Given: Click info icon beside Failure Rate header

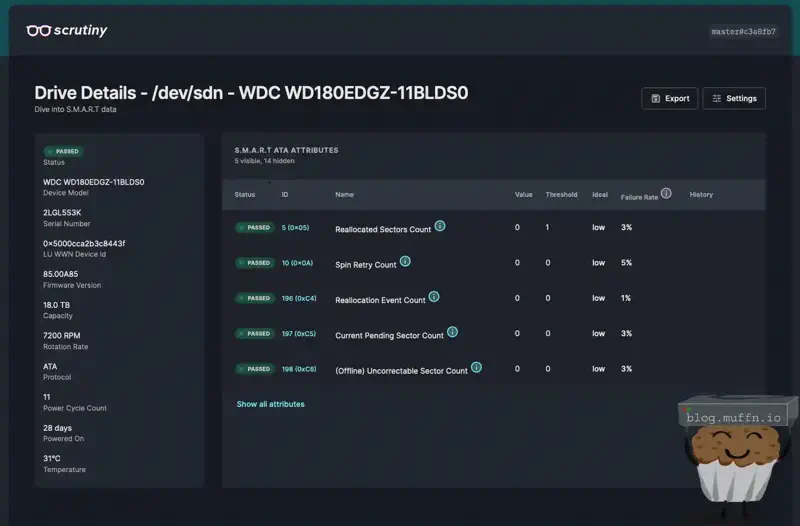Looking at the screenshot, I should point(666,194).
